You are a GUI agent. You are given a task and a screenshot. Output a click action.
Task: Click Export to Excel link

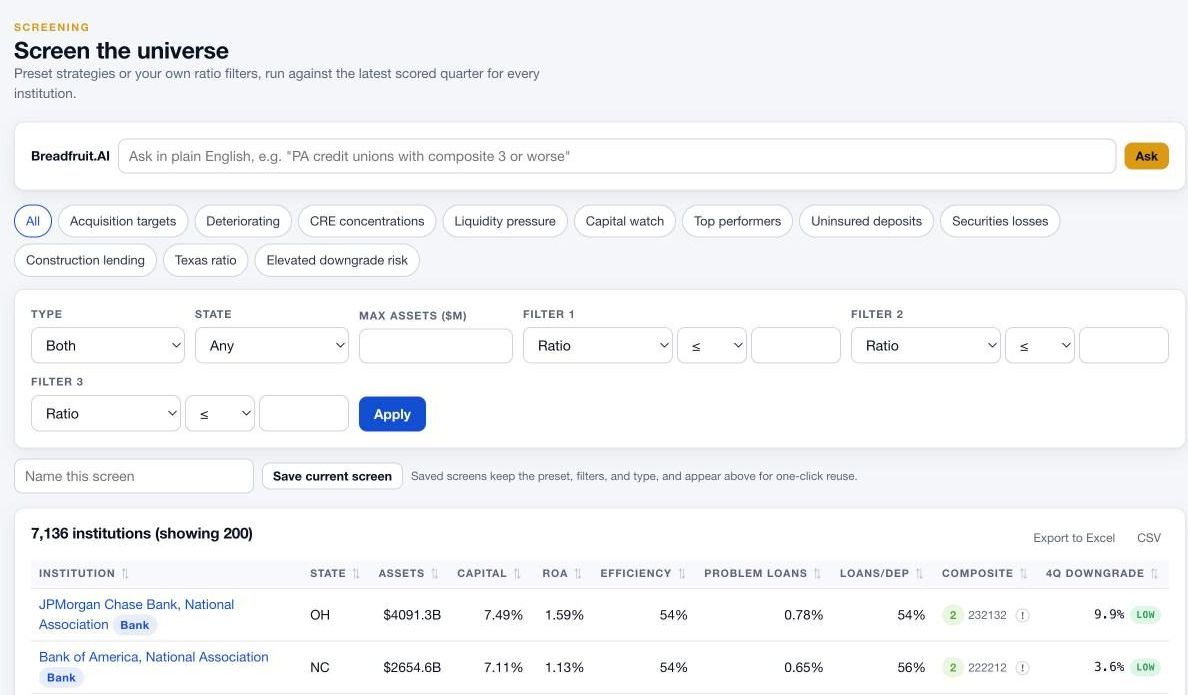click(1074, 538)
